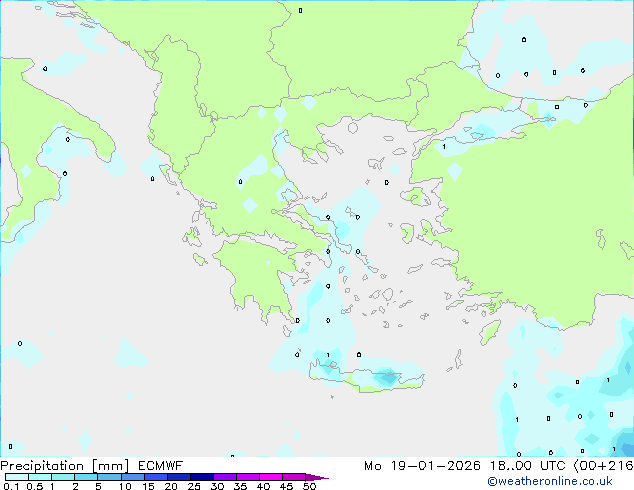
Task: Click the '20' legend scale label
Action: 171,486
